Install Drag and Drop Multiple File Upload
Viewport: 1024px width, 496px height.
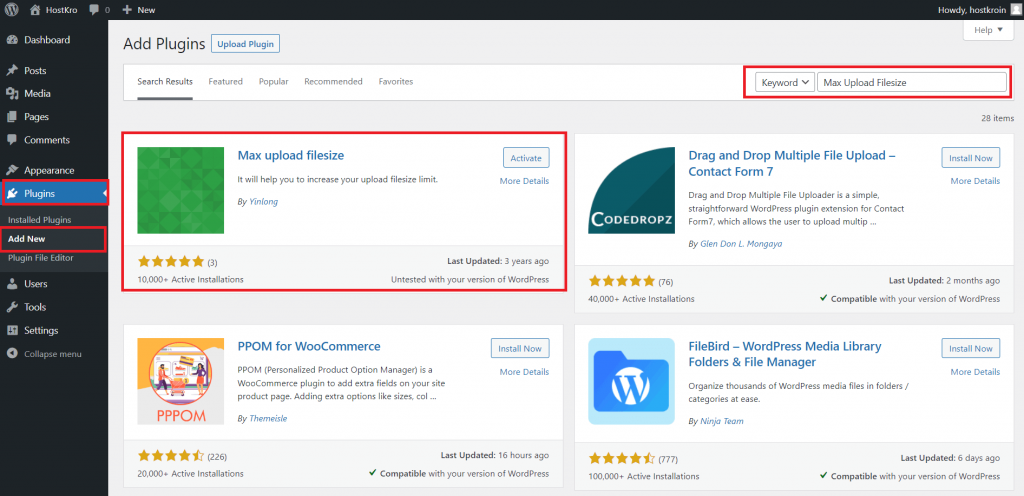point(970,158)
